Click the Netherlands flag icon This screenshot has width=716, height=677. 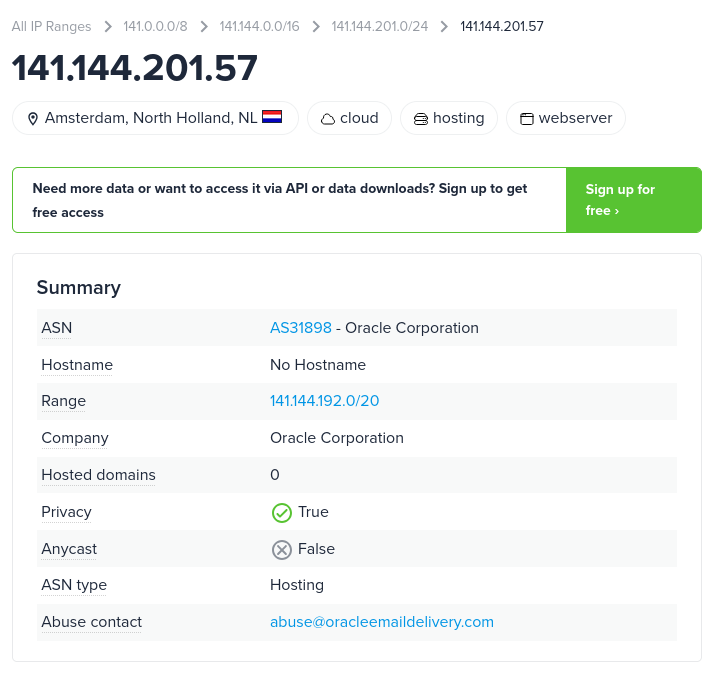tap(272, 117)
